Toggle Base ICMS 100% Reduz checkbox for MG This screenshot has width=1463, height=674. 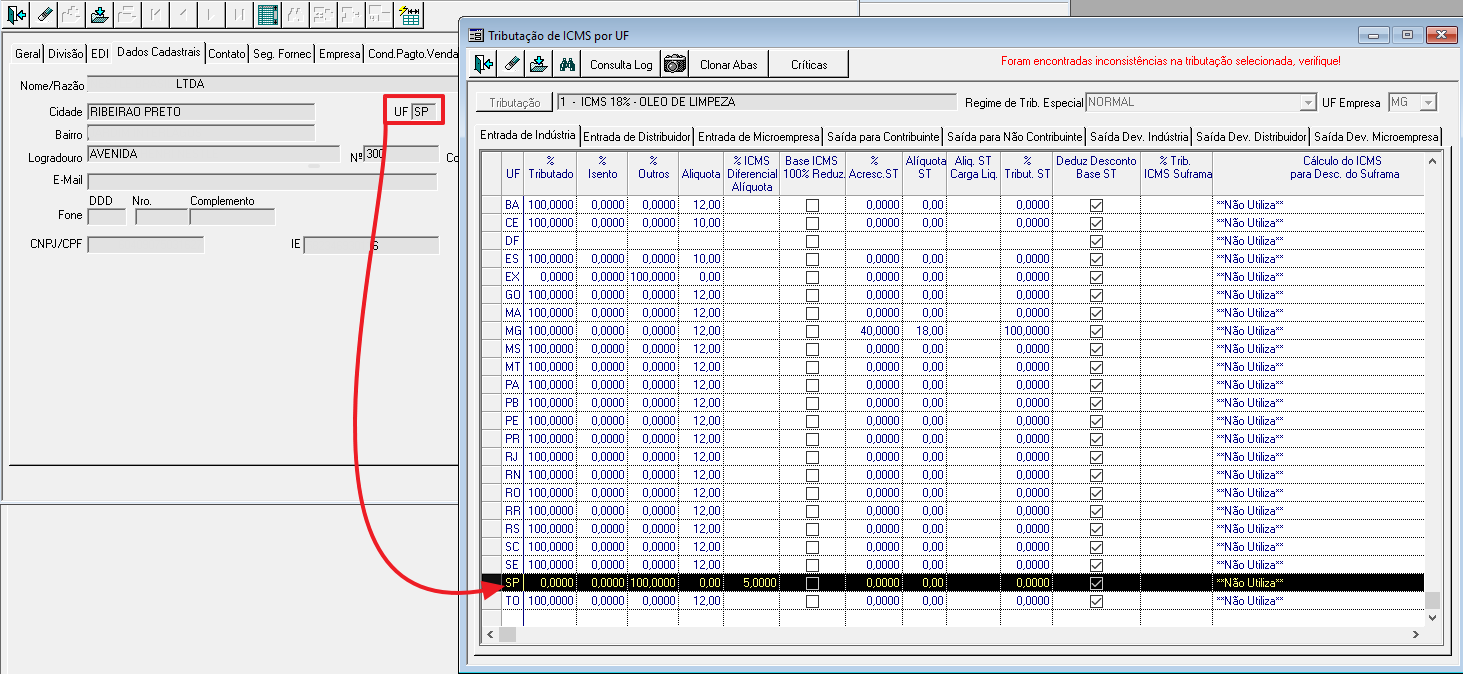coord(812,331)
